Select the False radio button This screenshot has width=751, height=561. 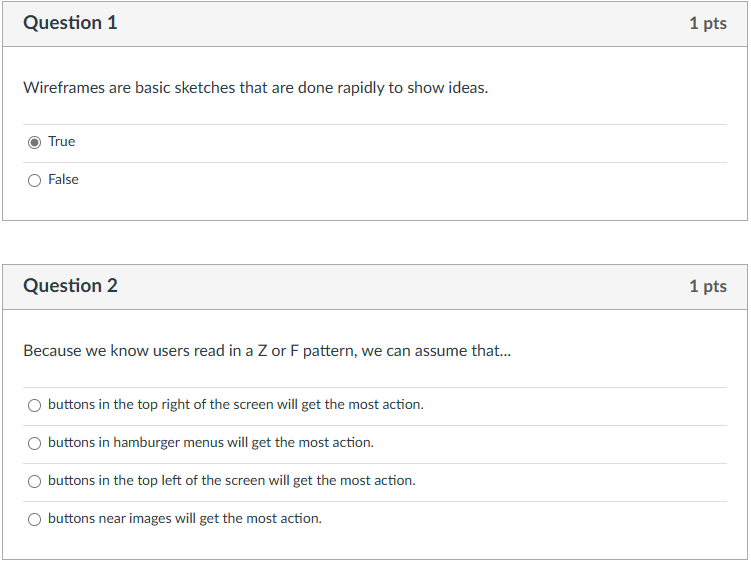click(x=34, y=180)
